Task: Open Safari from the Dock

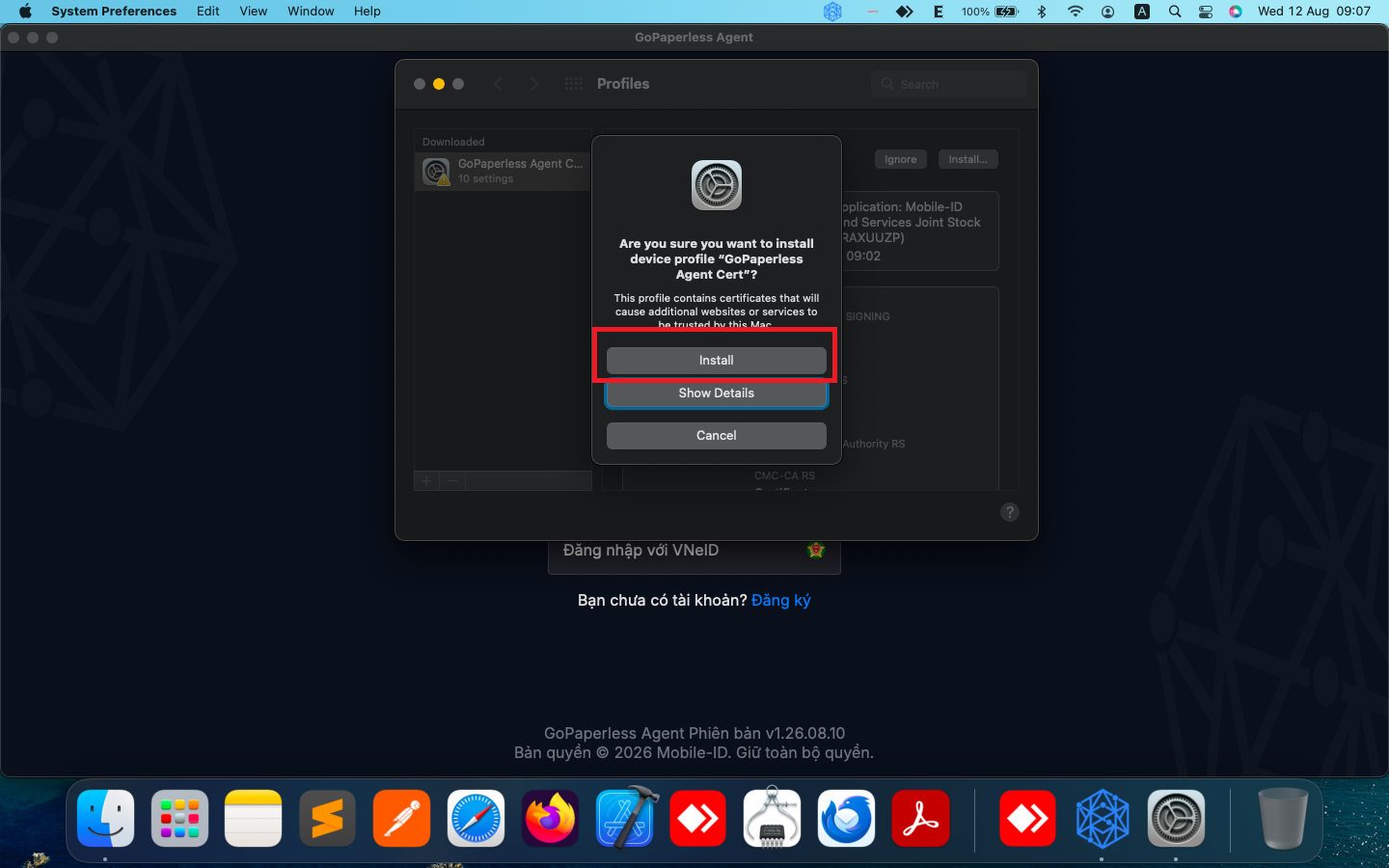Action: (476, 819)
